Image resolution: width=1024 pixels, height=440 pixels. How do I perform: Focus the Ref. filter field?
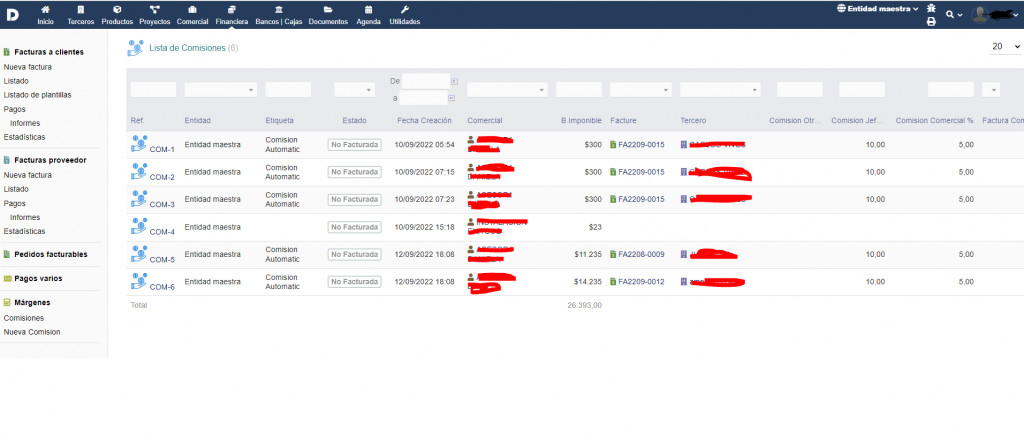(153, 89)
